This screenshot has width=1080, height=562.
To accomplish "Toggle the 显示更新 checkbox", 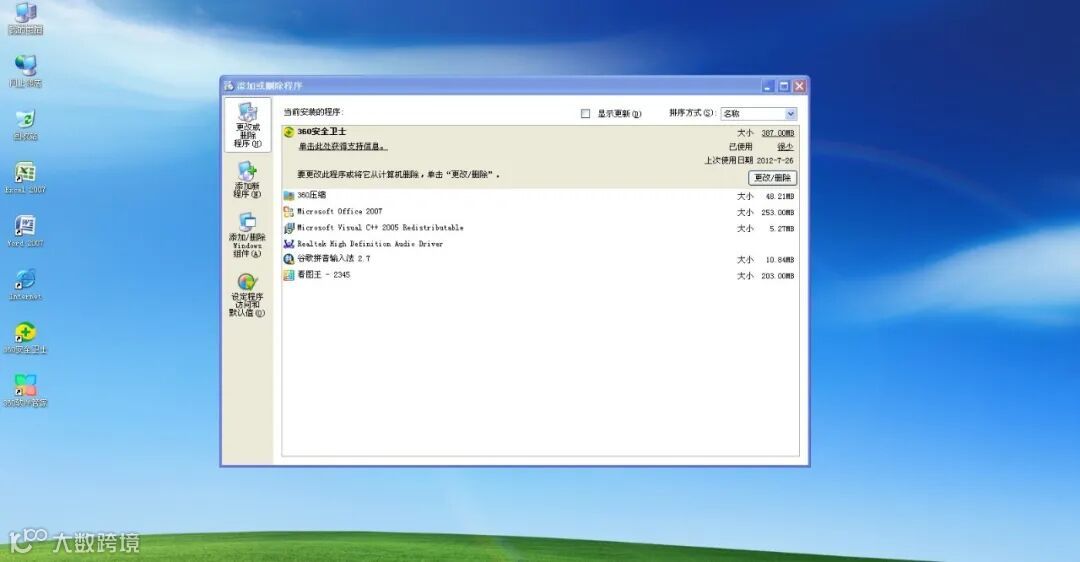I will [585, 114].
